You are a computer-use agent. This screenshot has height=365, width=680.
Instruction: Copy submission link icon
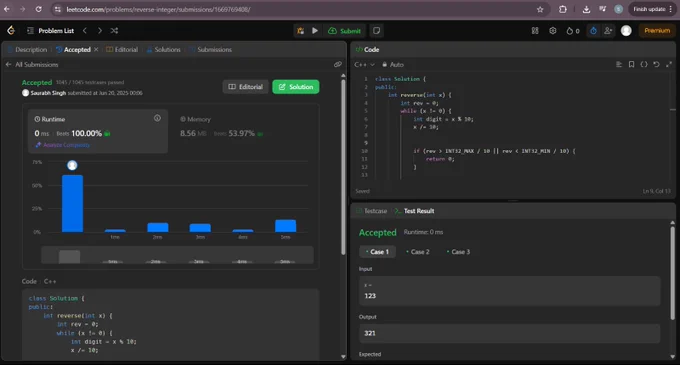pos(337,65)
